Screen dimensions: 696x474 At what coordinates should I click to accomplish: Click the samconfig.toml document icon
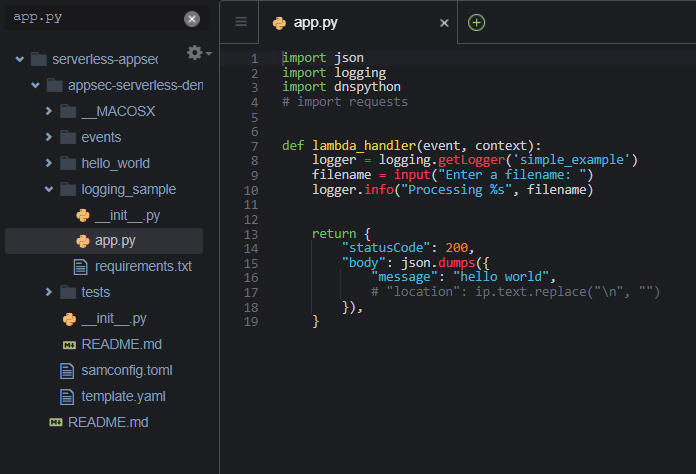(67, 371)
